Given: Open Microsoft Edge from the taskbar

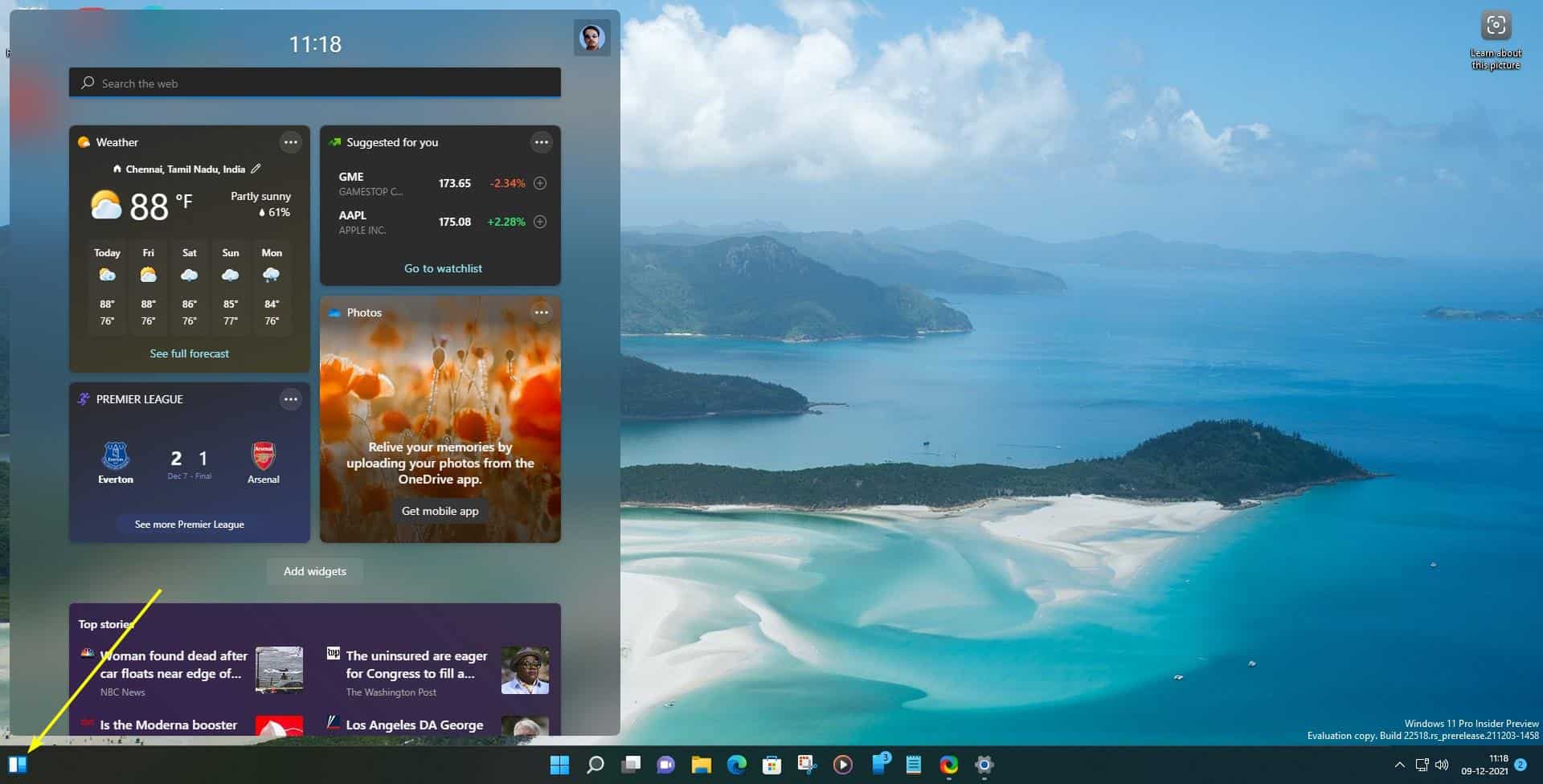Looking at the screenshot, I should click(x=738, y=764).
